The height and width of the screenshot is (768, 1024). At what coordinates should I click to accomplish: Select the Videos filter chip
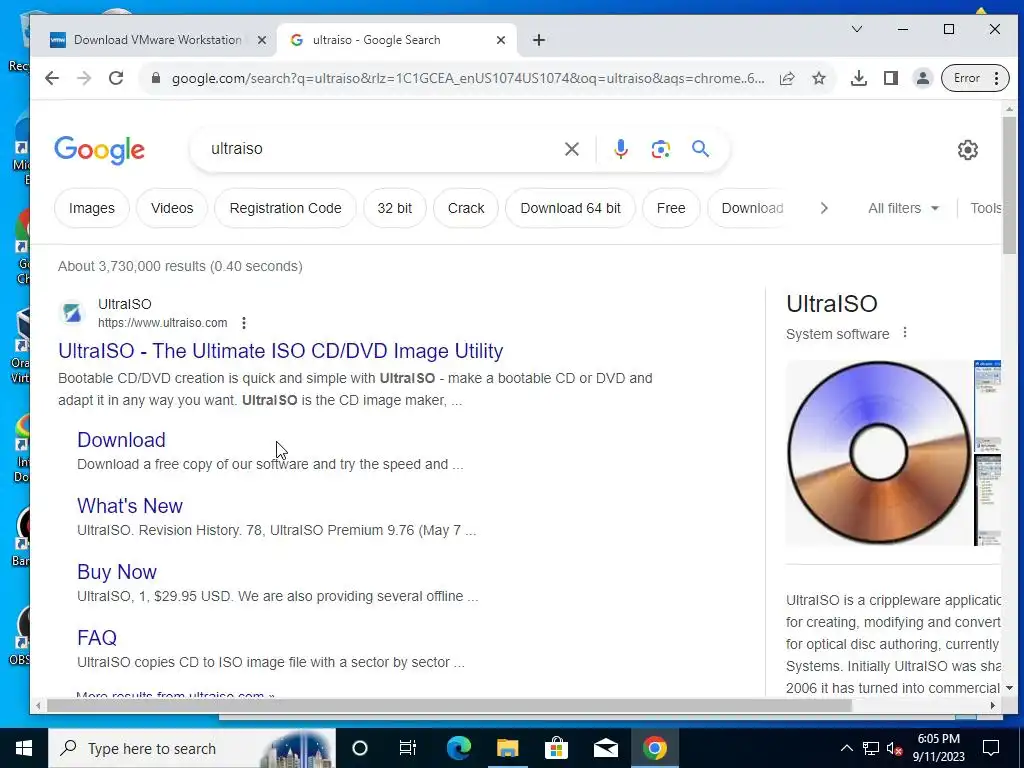[172, 208]
